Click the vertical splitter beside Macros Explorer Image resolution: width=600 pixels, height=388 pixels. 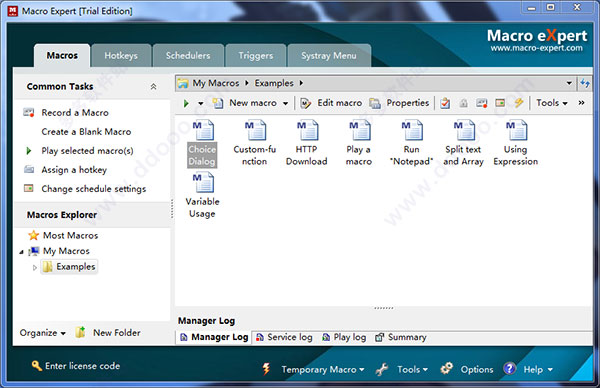point(172,209)
